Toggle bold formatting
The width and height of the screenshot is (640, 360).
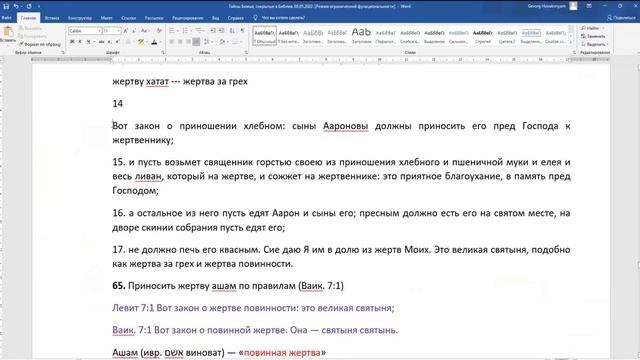click(72, 42)
